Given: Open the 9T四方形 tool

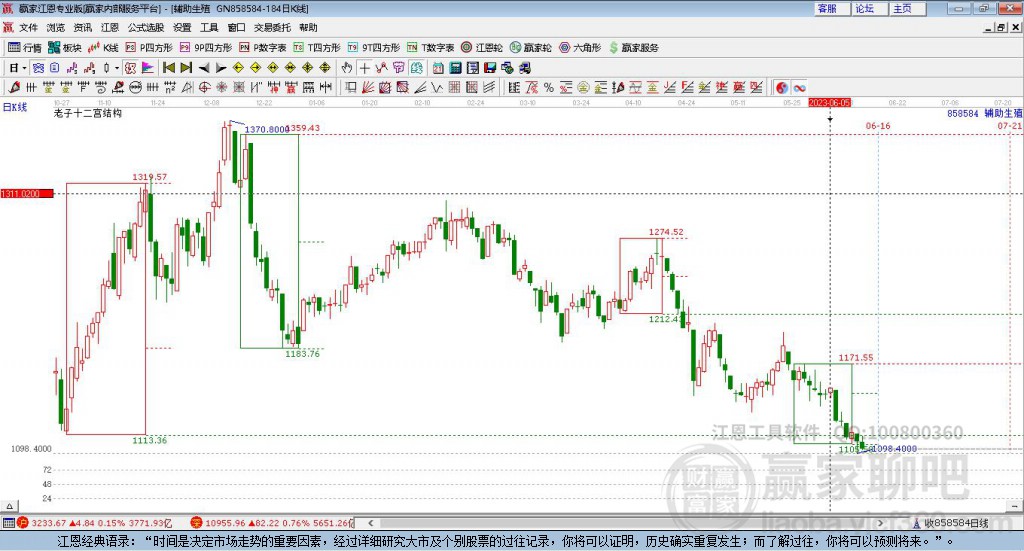Looking at the screenshot, I should (374, 48).
